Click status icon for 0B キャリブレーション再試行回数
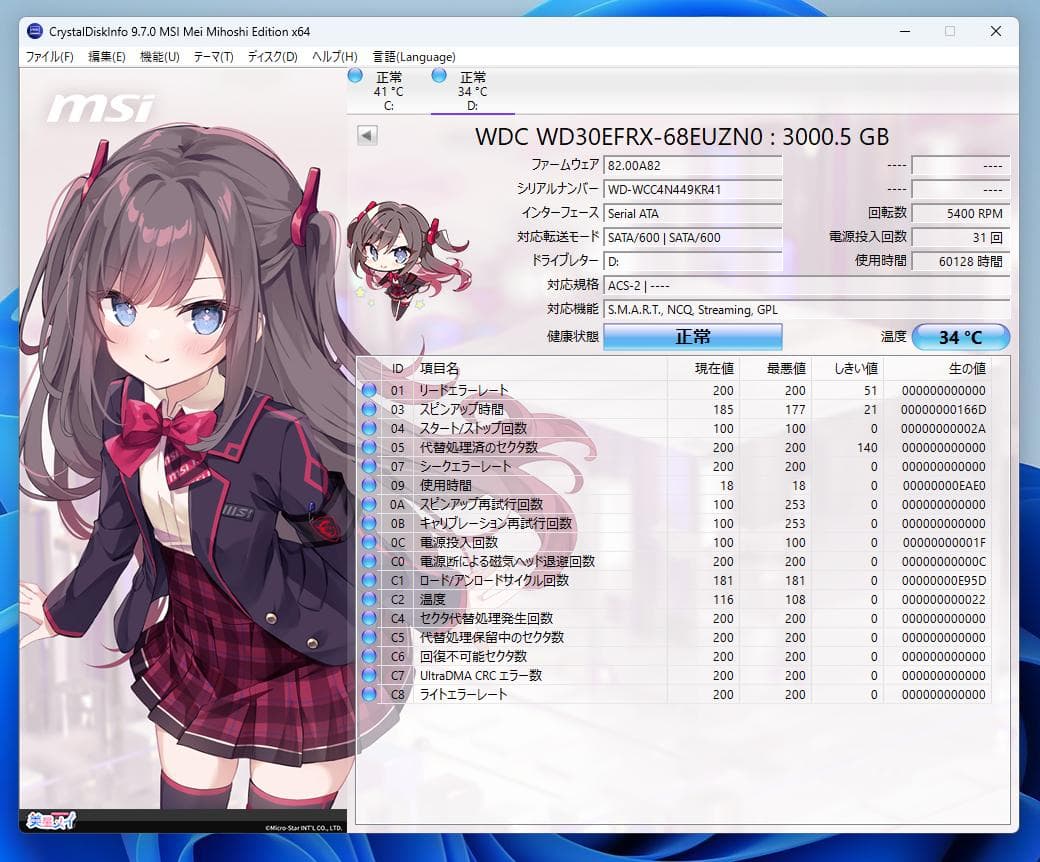The width and height of the screenshot is (1040, 862). [369, 523]
